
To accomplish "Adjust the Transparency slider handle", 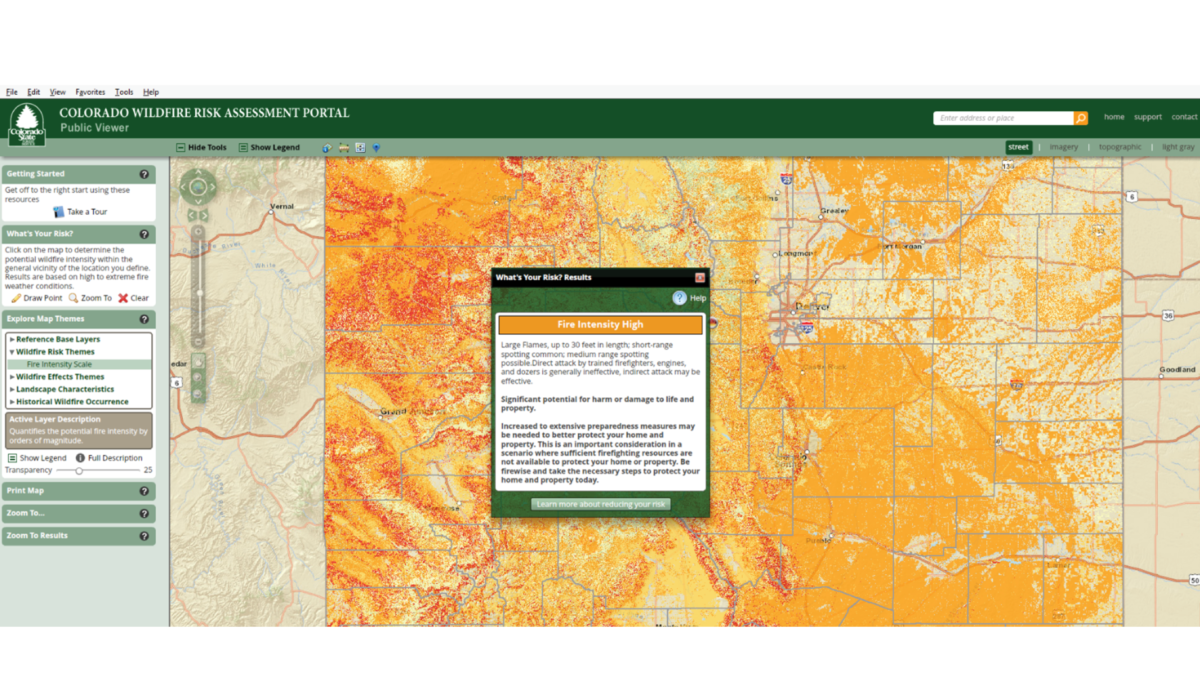I will [x=80, y=470].
